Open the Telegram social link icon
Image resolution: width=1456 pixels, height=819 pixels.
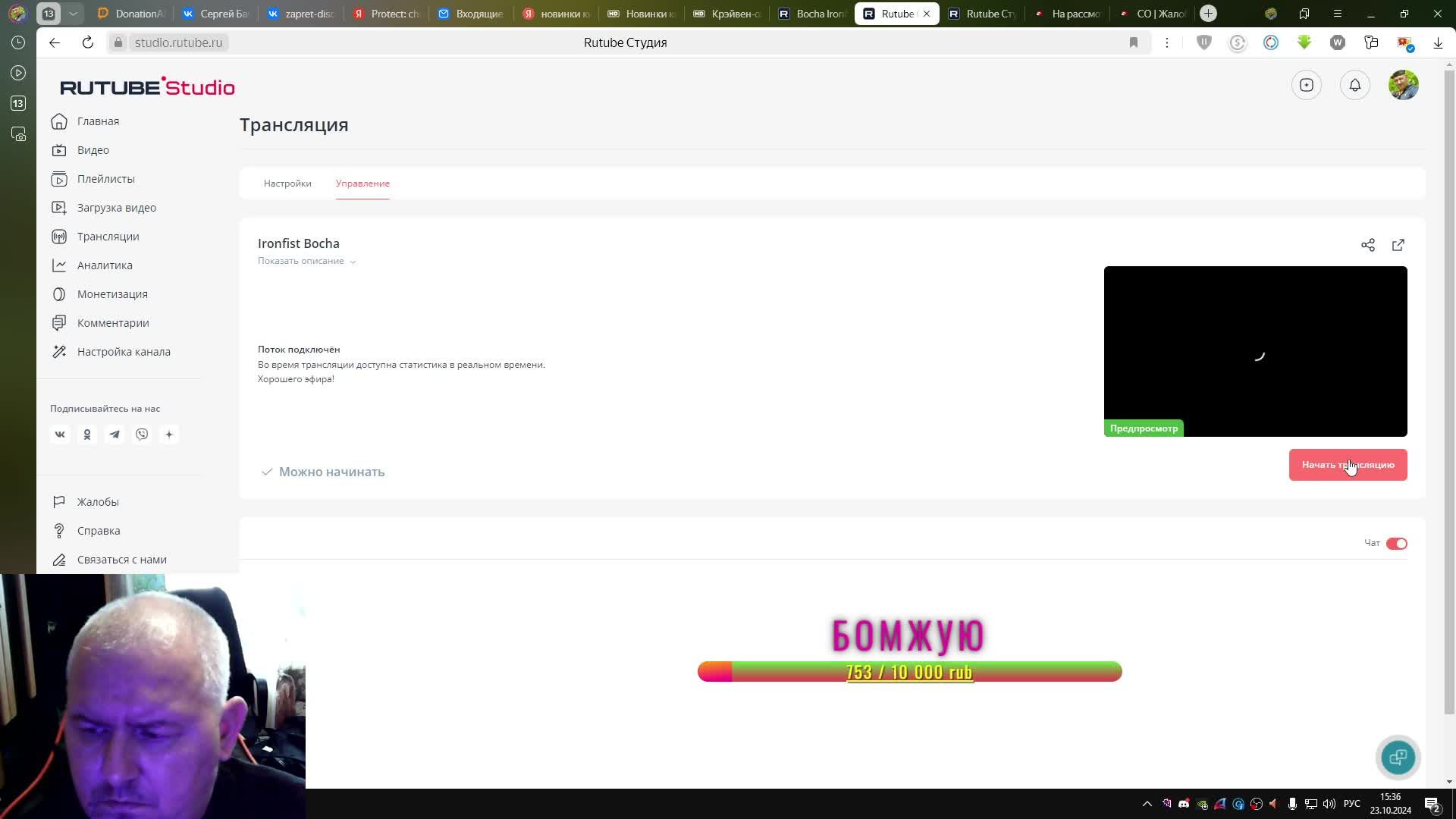115,435
